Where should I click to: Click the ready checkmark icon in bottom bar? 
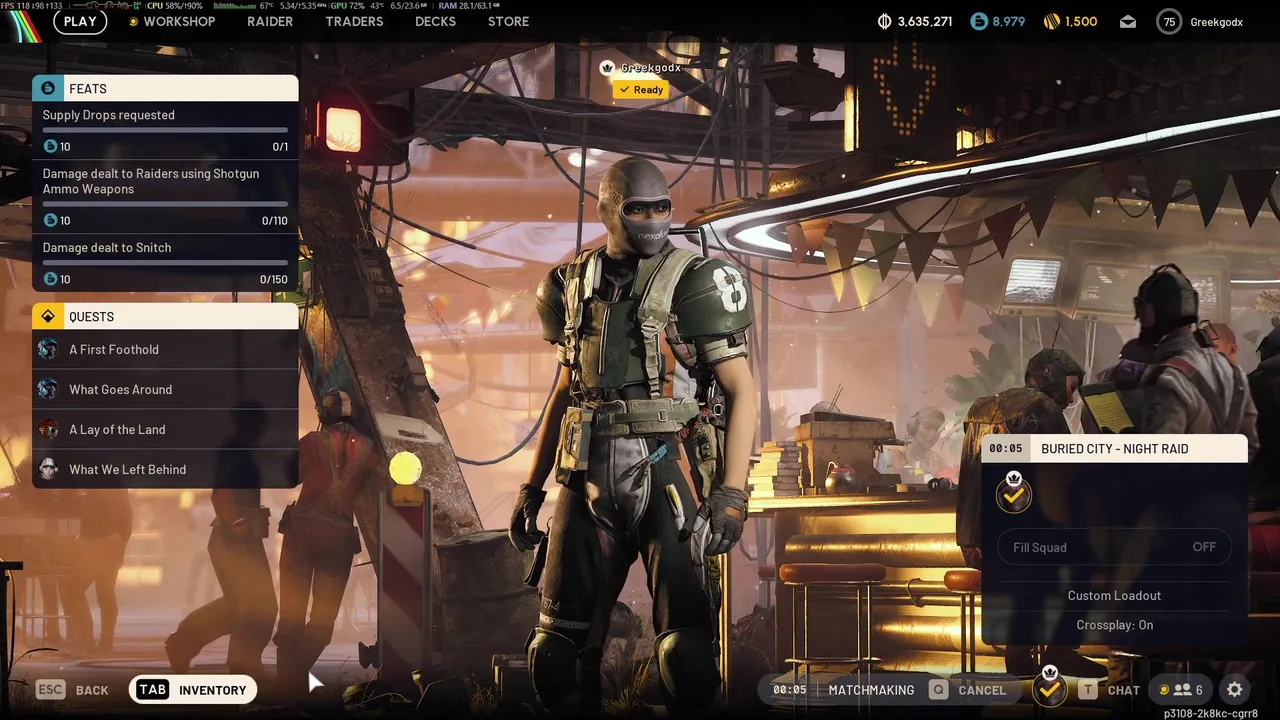tap(1049, 687)
